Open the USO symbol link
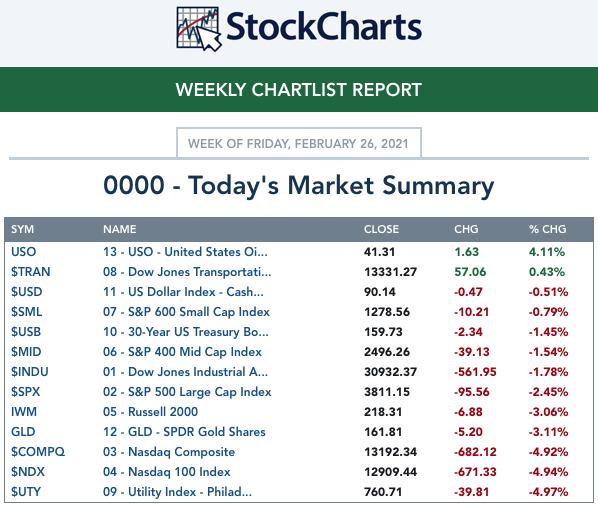Viewport: 598px width, 507px height. [24, 252]
